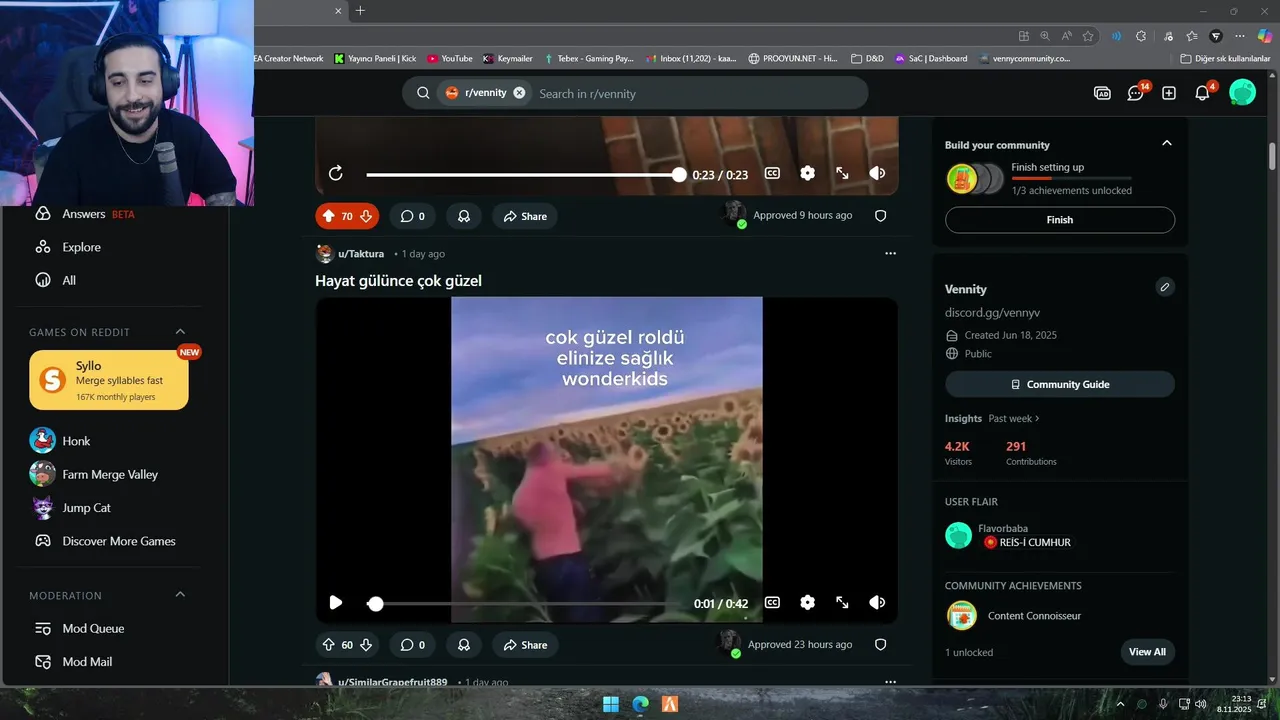
Task: Open the Reddit advertise AD icon
Action: [x=1102, y=93]
